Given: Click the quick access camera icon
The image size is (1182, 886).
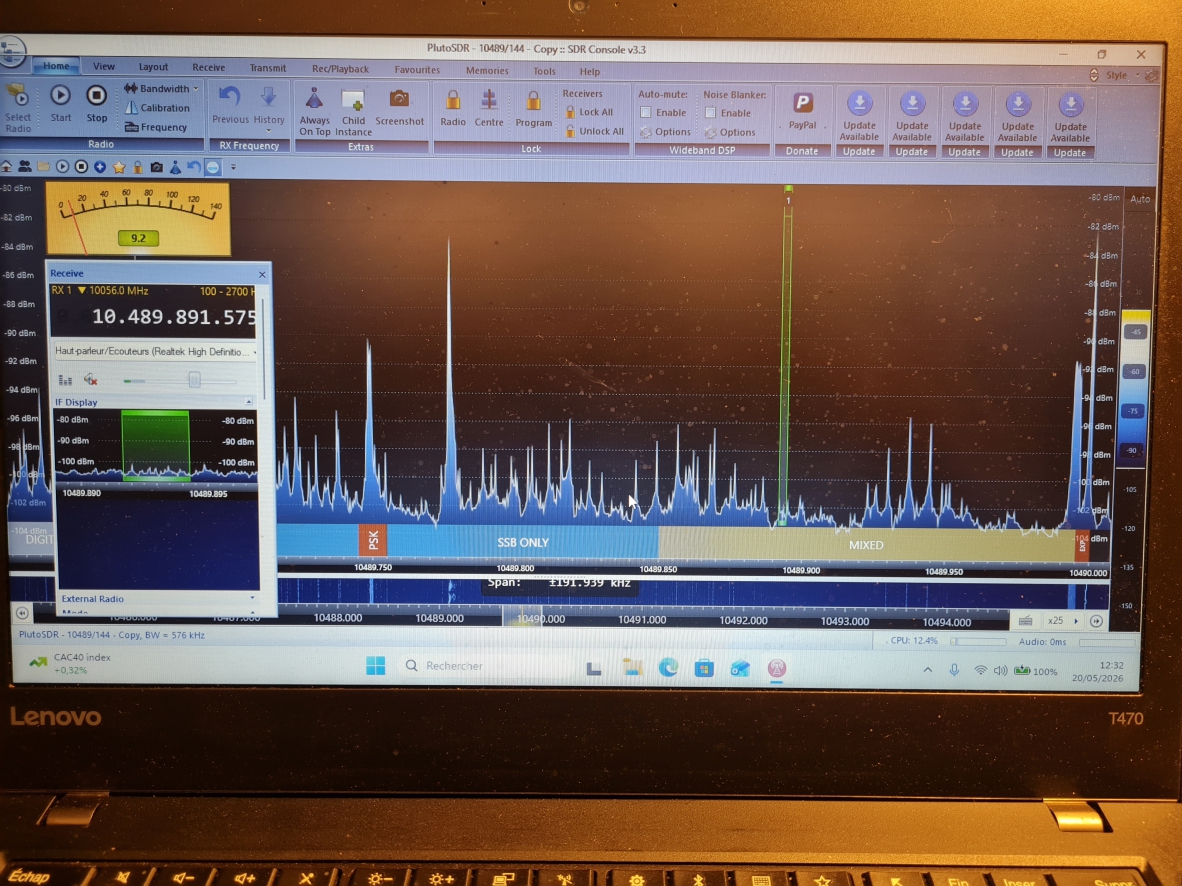Looking at the screenshot, I should click(x=156, y=167).
